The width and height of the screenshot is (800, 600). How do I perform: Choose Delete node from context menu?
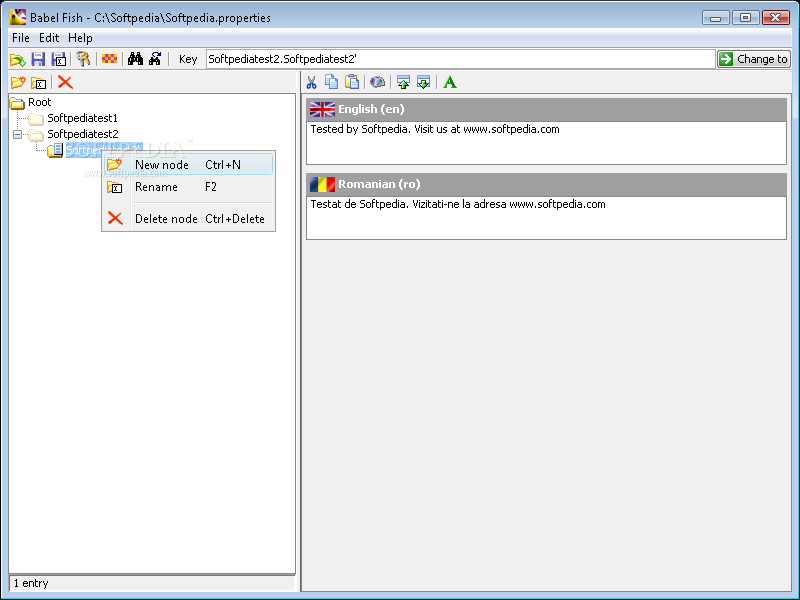[188, 219]
